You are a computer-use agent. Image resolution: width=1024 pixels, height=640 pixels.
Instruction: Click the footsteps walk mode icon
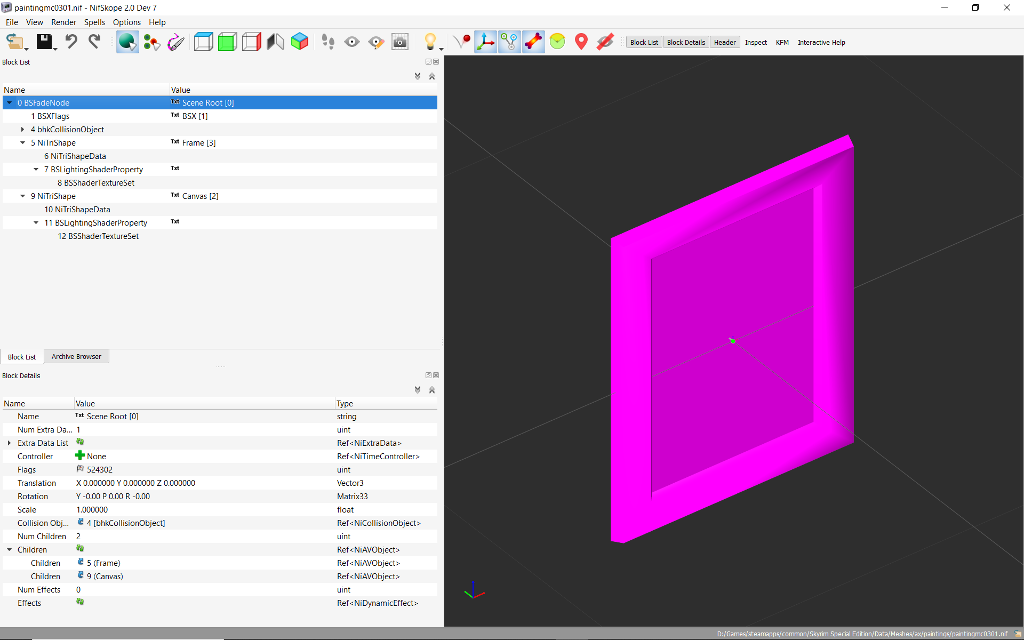click(328, 42)
